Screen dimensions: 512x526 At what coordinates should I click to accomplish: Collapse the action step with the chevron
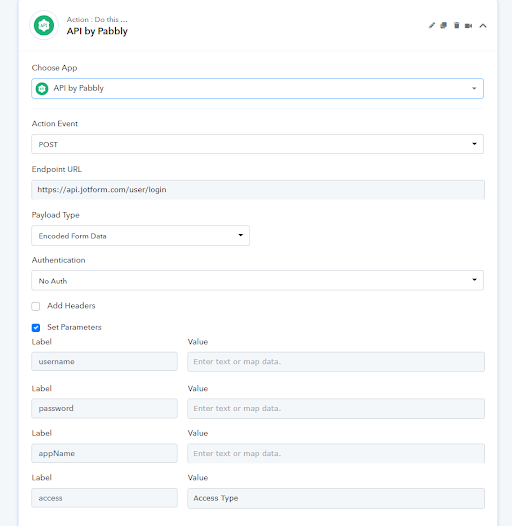pyautogui.click(x=483, y=26)
